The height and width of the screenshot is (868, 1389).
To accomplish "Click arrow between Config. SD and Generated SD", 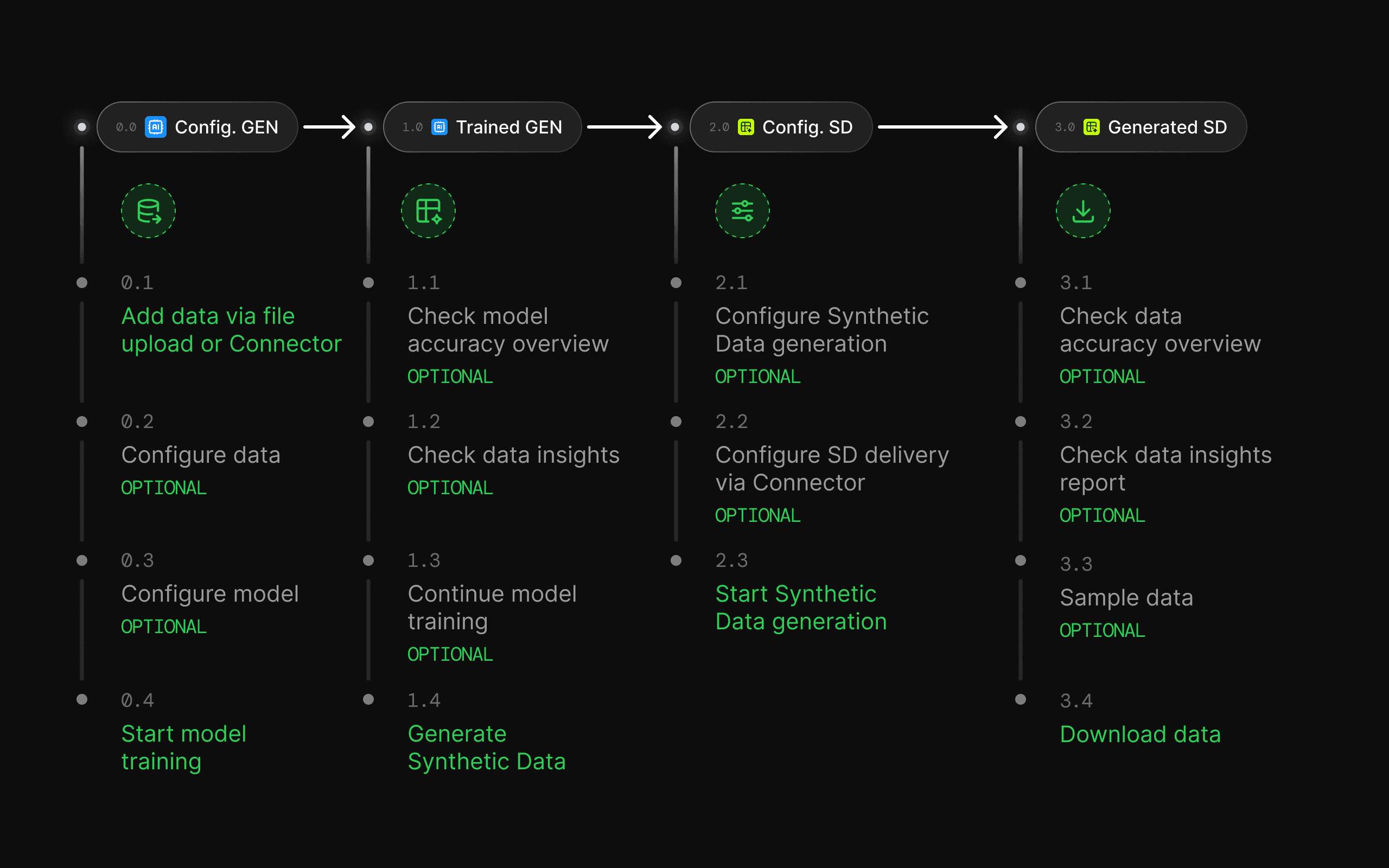I will pyautogui.click(x=942, y=127).
